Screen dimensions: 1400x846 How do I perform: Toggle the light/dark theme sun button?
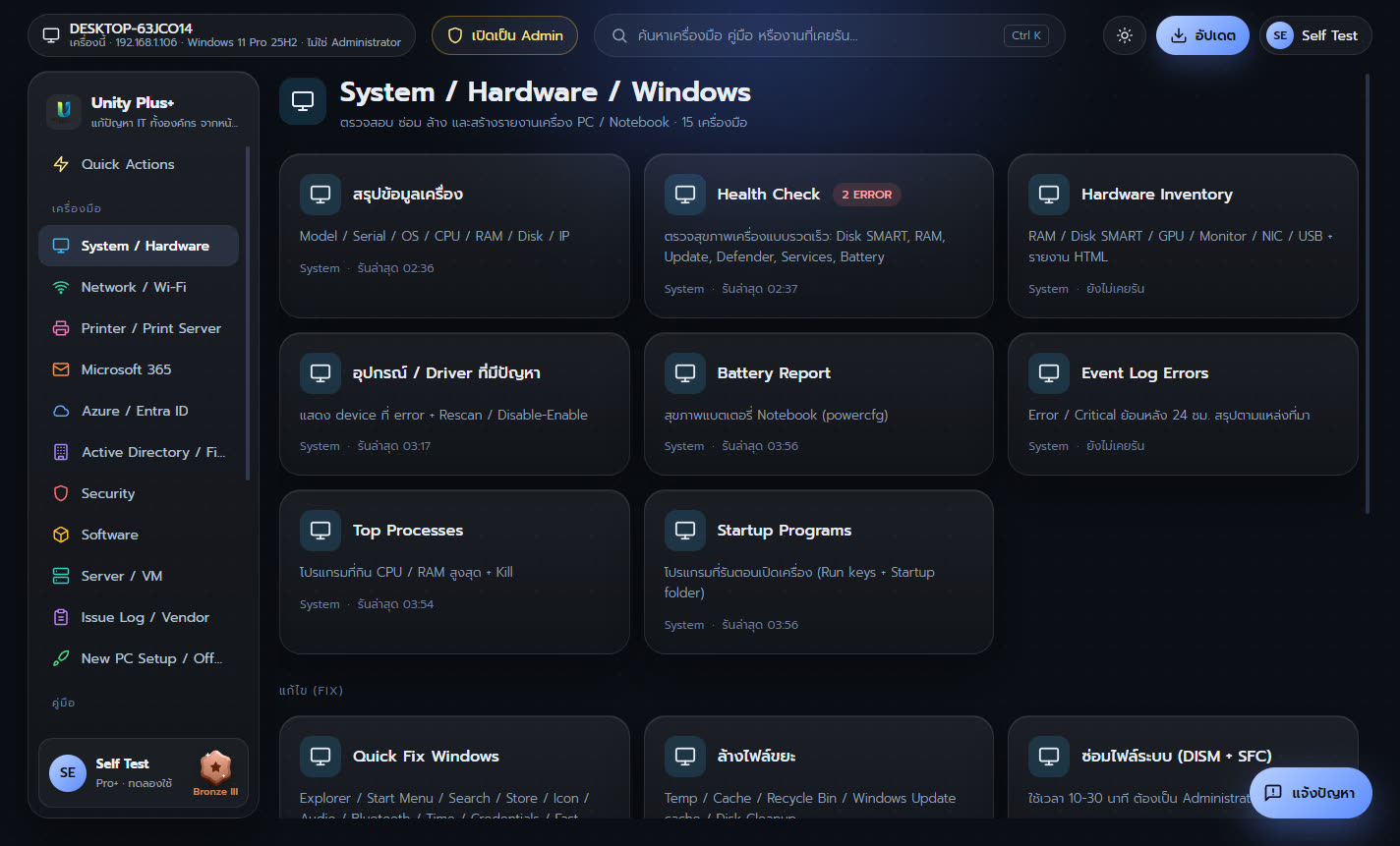[1125, 35]
